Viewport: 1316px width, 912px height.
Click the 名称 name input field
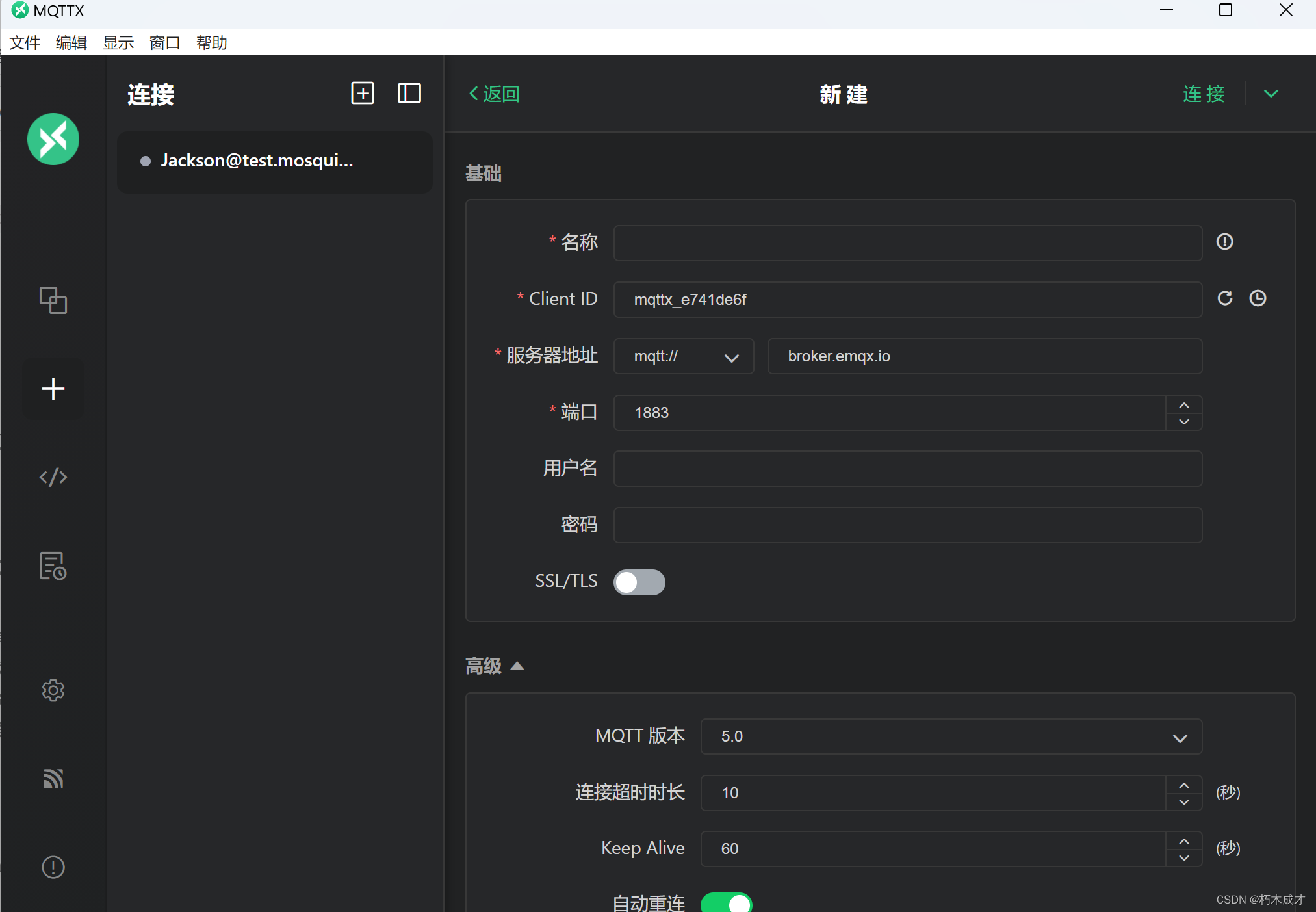907,243
